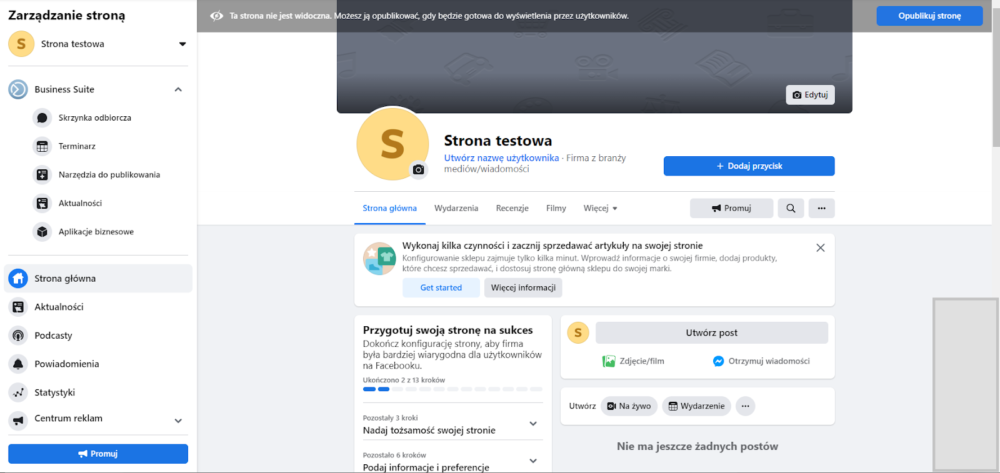Click the Strona testowa avatar in sidebar header

21,44
